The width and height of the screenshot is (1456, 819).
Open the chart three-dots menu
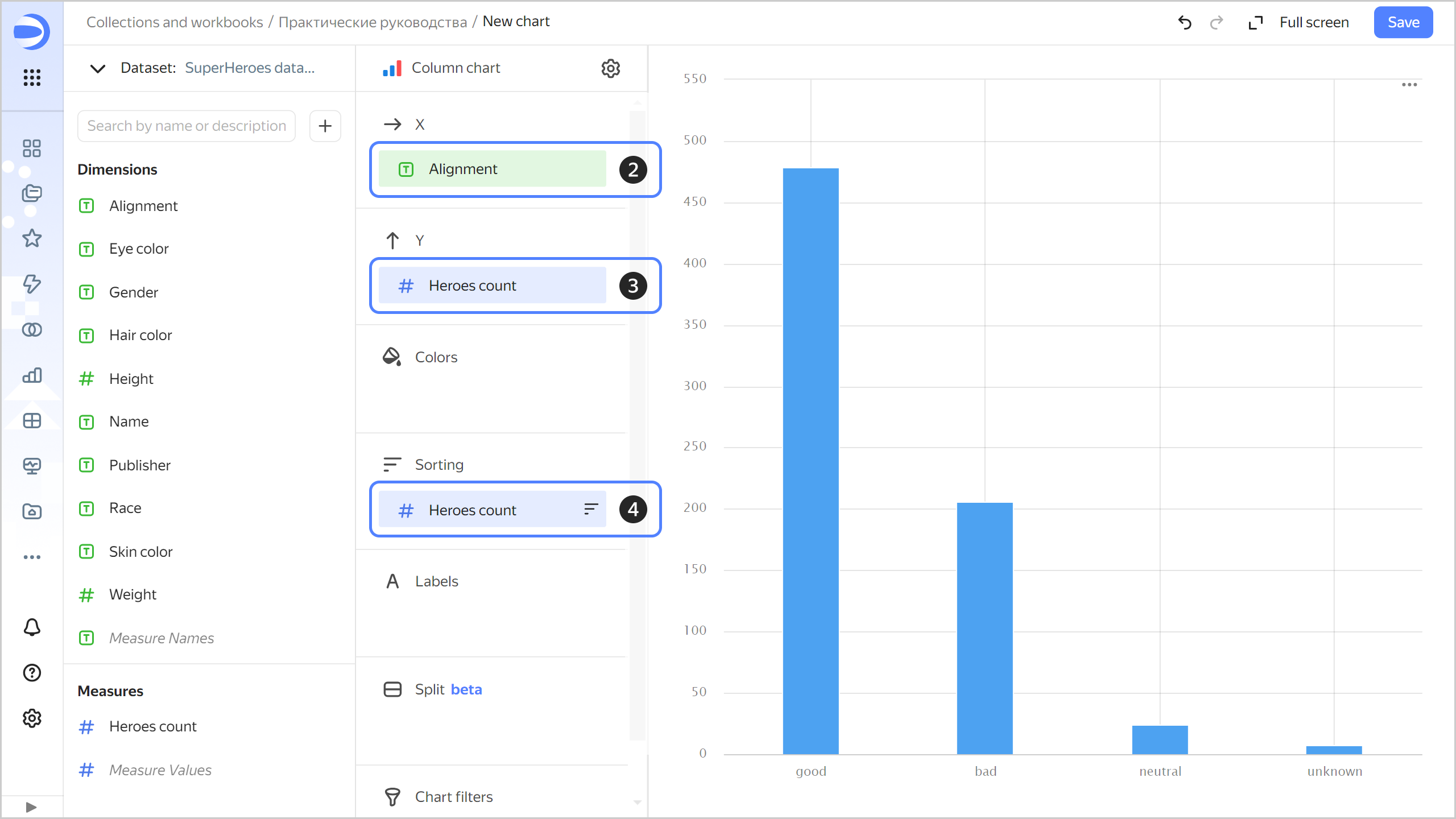point(1409,85)
